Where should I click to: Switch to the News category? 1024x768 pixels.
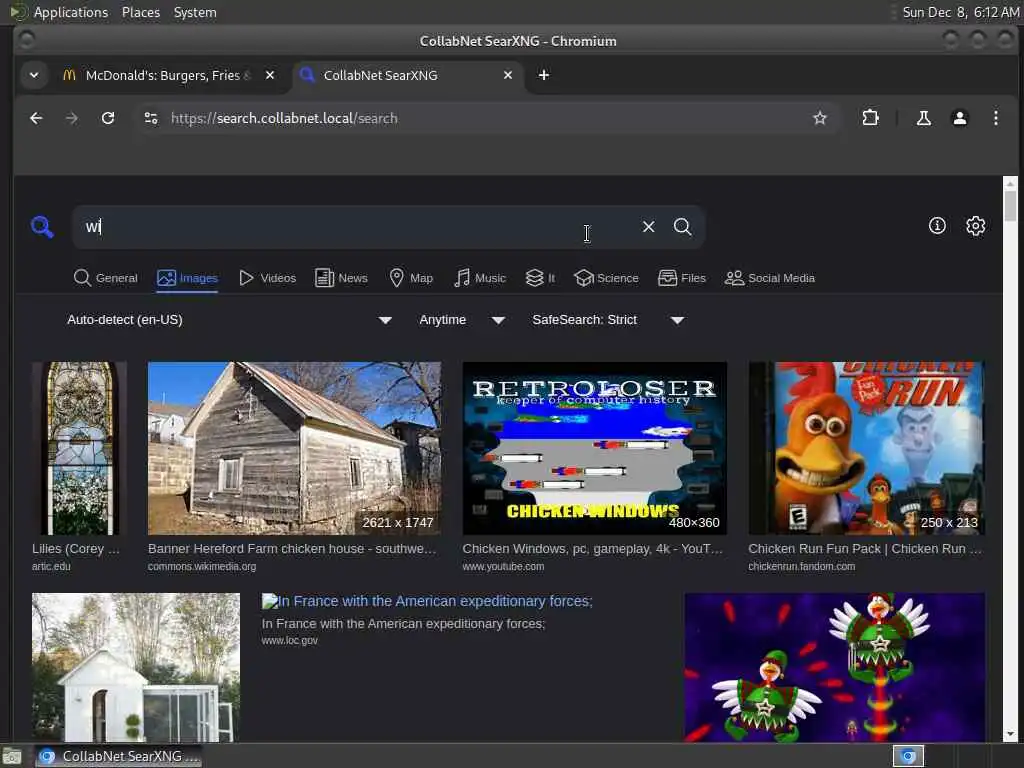pyautogui.click(x=342, y=278)
